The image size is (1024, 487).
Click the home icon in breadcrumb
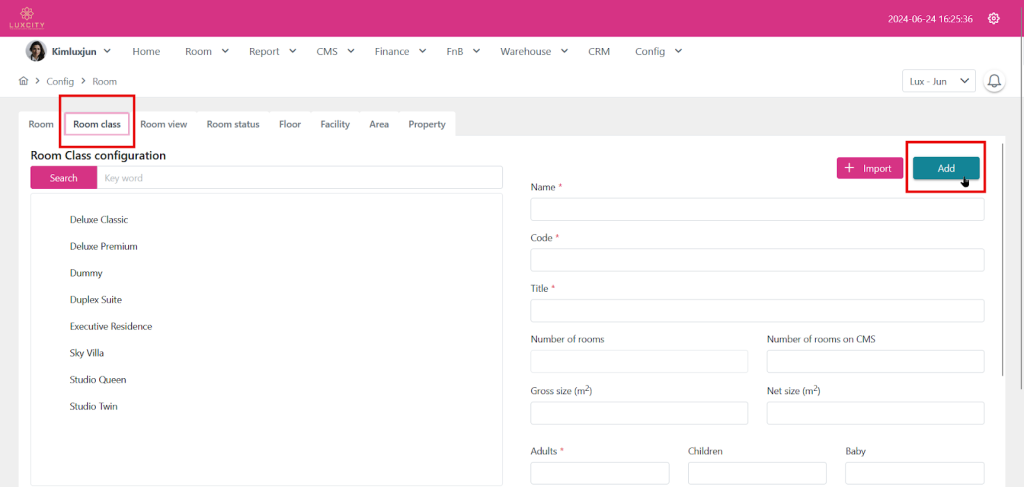click(23, 81)
